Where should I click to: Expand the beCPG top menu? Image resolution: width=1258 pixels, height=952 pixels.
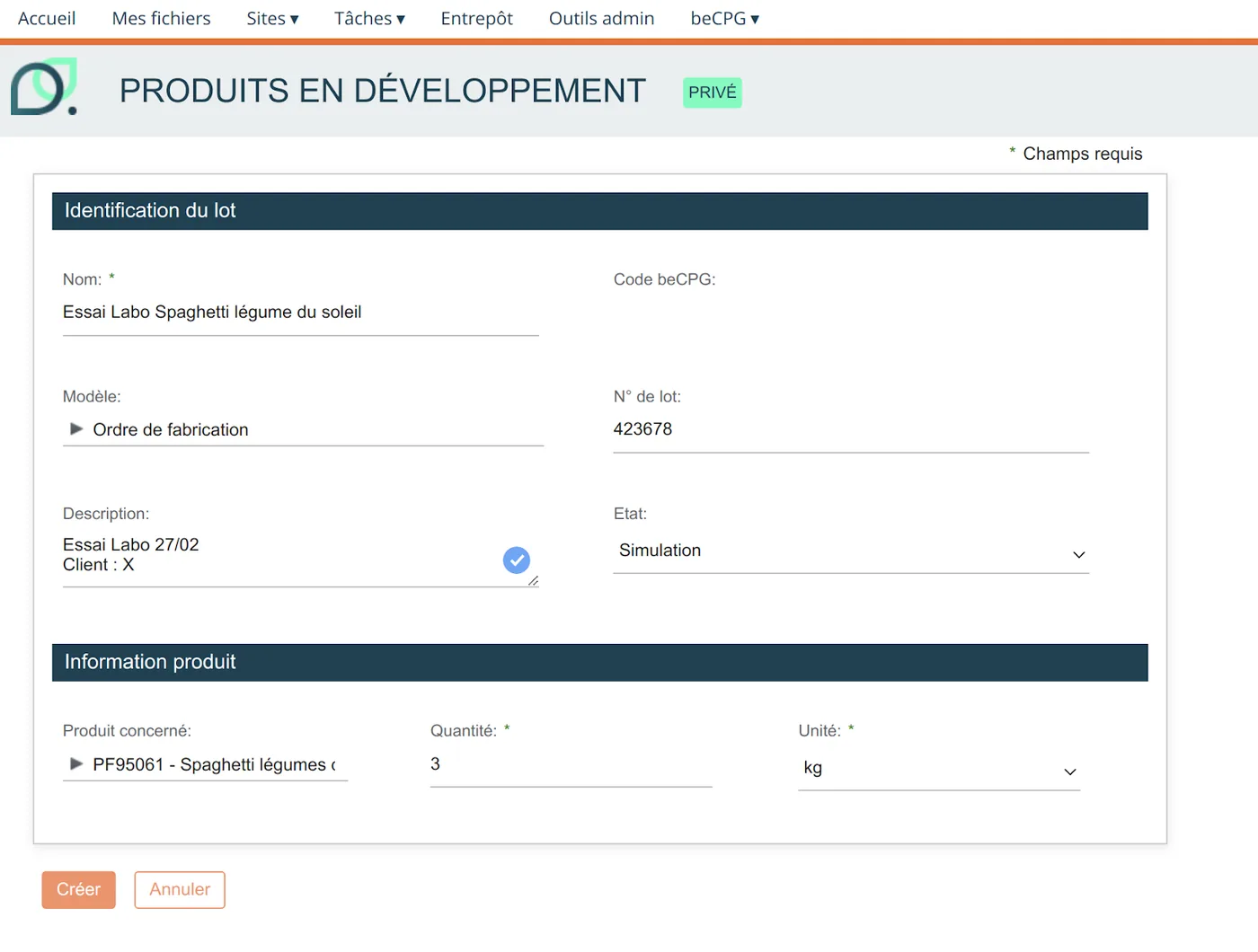tap(725, 19)
